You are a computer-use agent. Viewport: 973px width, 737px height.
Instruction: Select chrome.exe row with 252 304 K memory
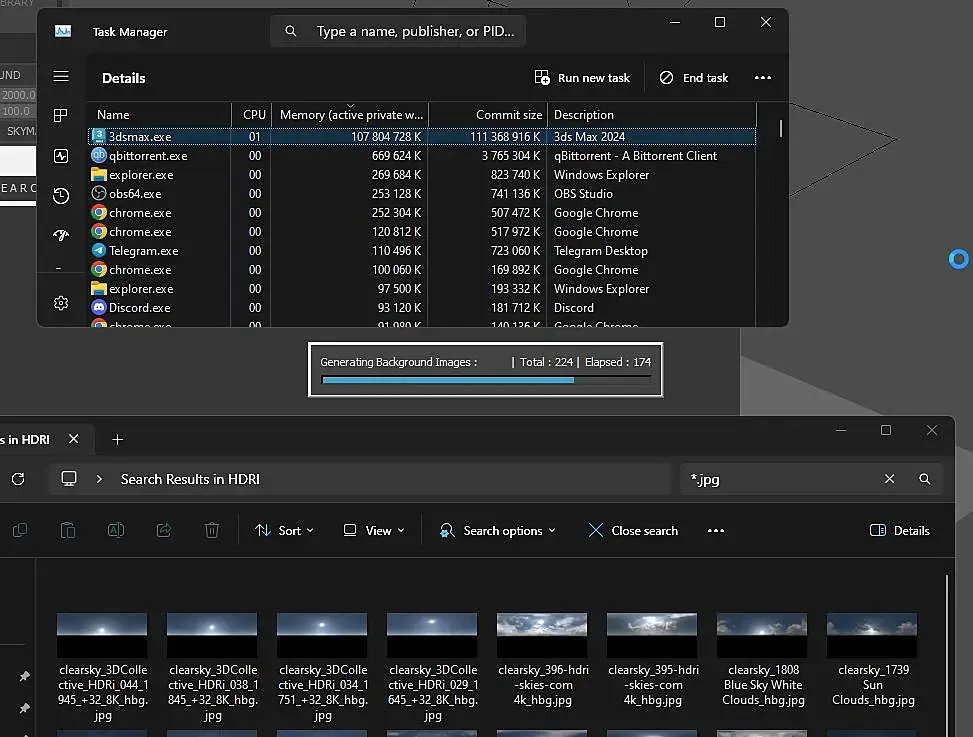pyautogui.click(x=422, y=213)
